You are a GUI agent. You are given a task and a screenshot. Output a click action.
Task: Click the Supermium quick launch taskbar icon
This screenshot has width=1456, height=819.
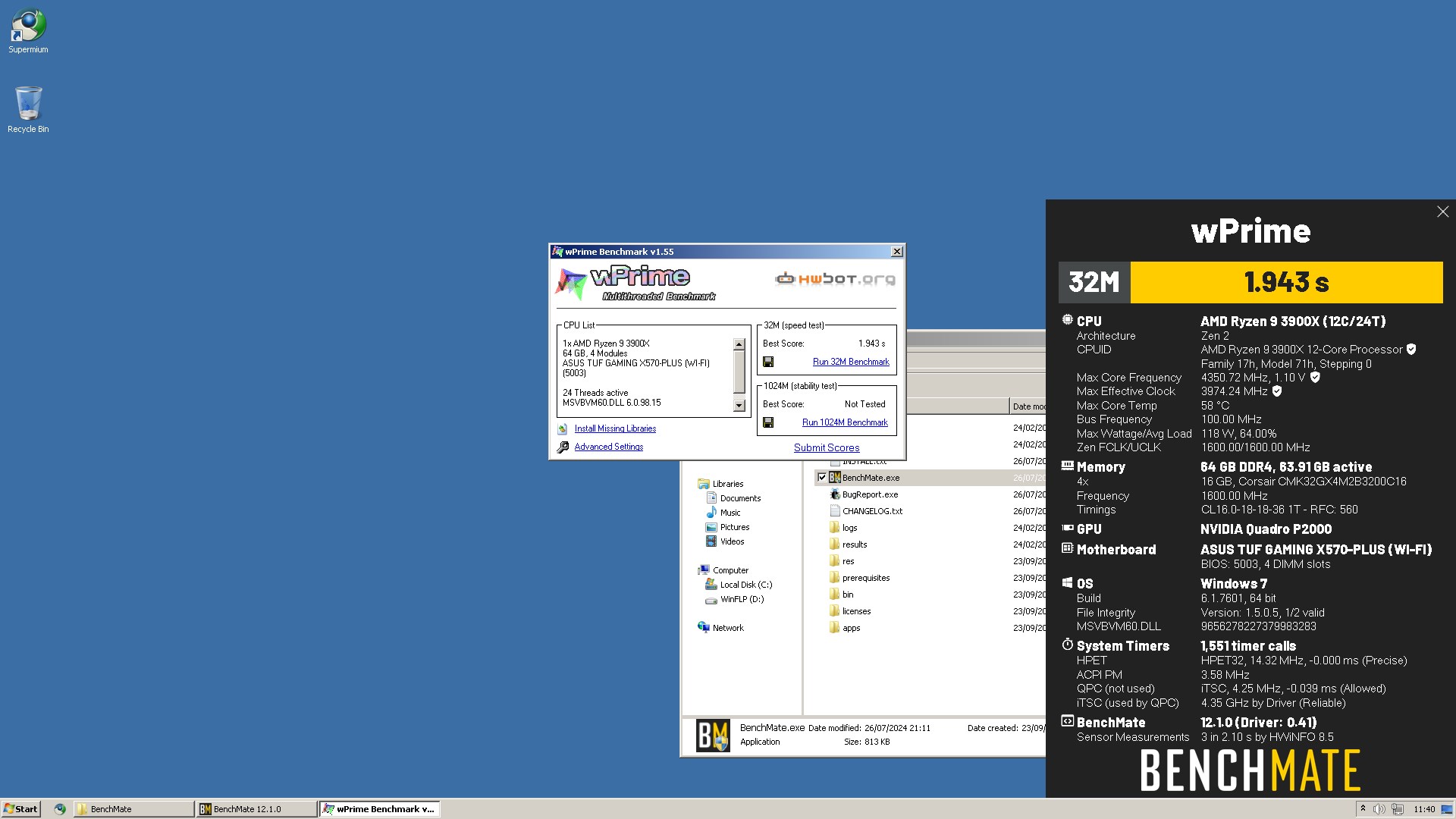tap(60, 809)
